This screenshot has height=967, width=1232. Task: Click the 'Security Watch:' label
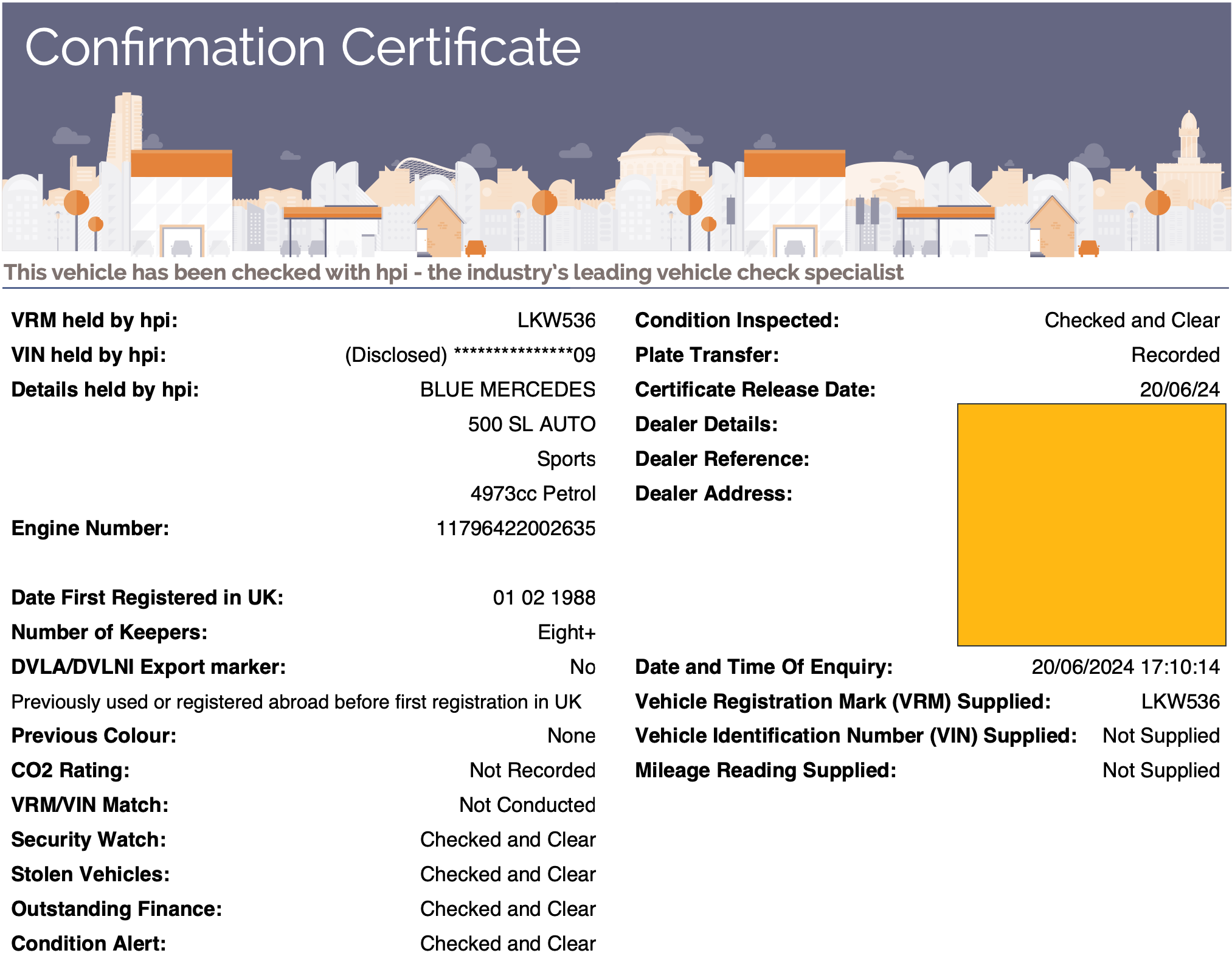tap(89, 840)
